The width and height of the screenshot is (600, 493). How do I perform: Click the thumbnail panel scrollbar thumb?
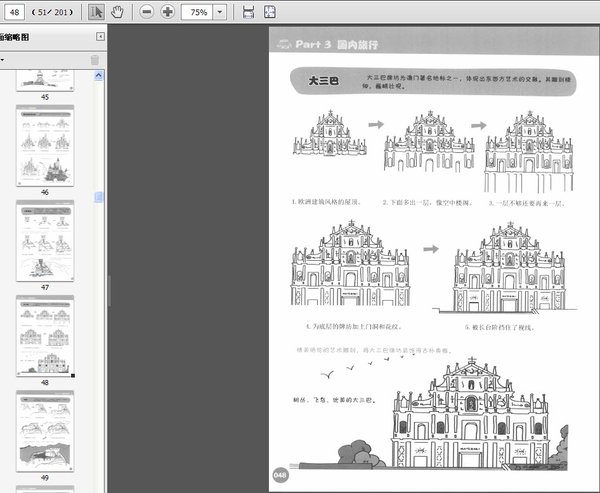[99, 198]
